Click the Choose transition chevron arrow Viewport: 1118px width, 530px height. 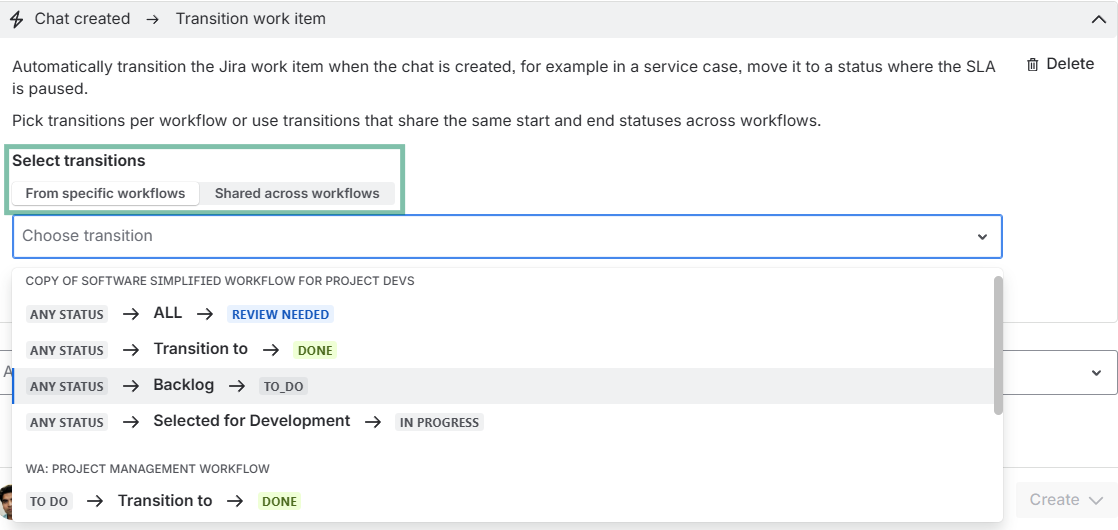982,237
